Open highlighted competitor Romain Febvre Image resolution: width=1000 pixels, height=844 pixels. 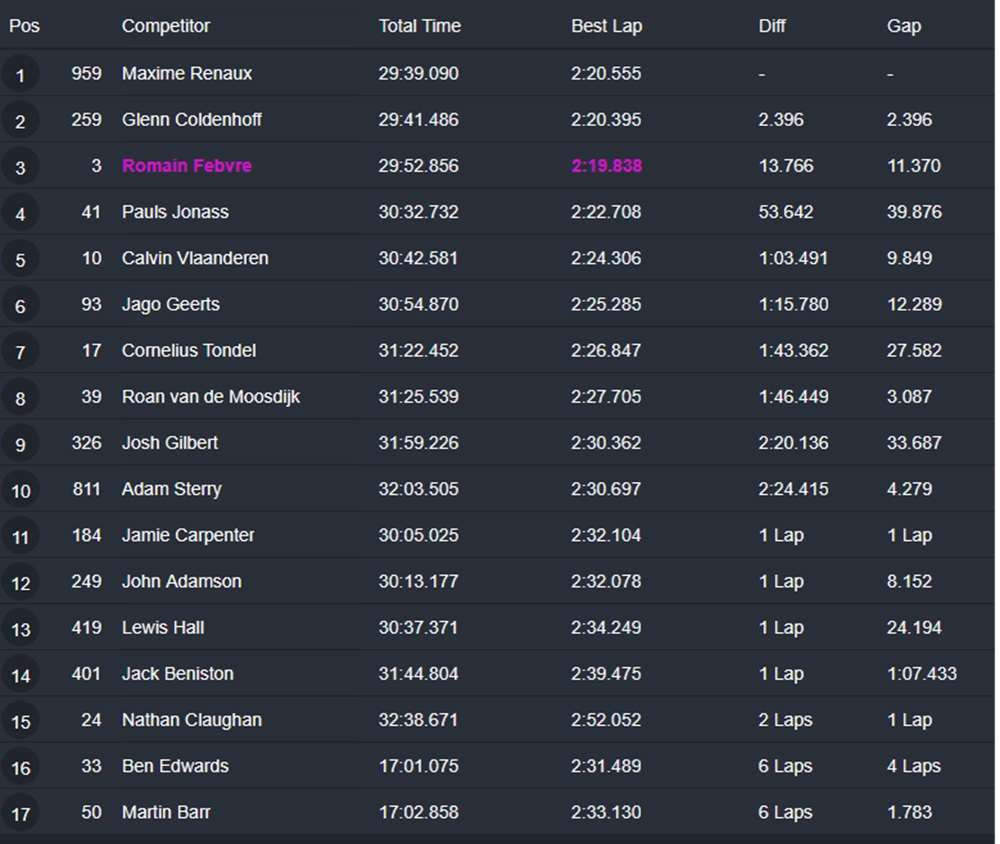(187, 166)
